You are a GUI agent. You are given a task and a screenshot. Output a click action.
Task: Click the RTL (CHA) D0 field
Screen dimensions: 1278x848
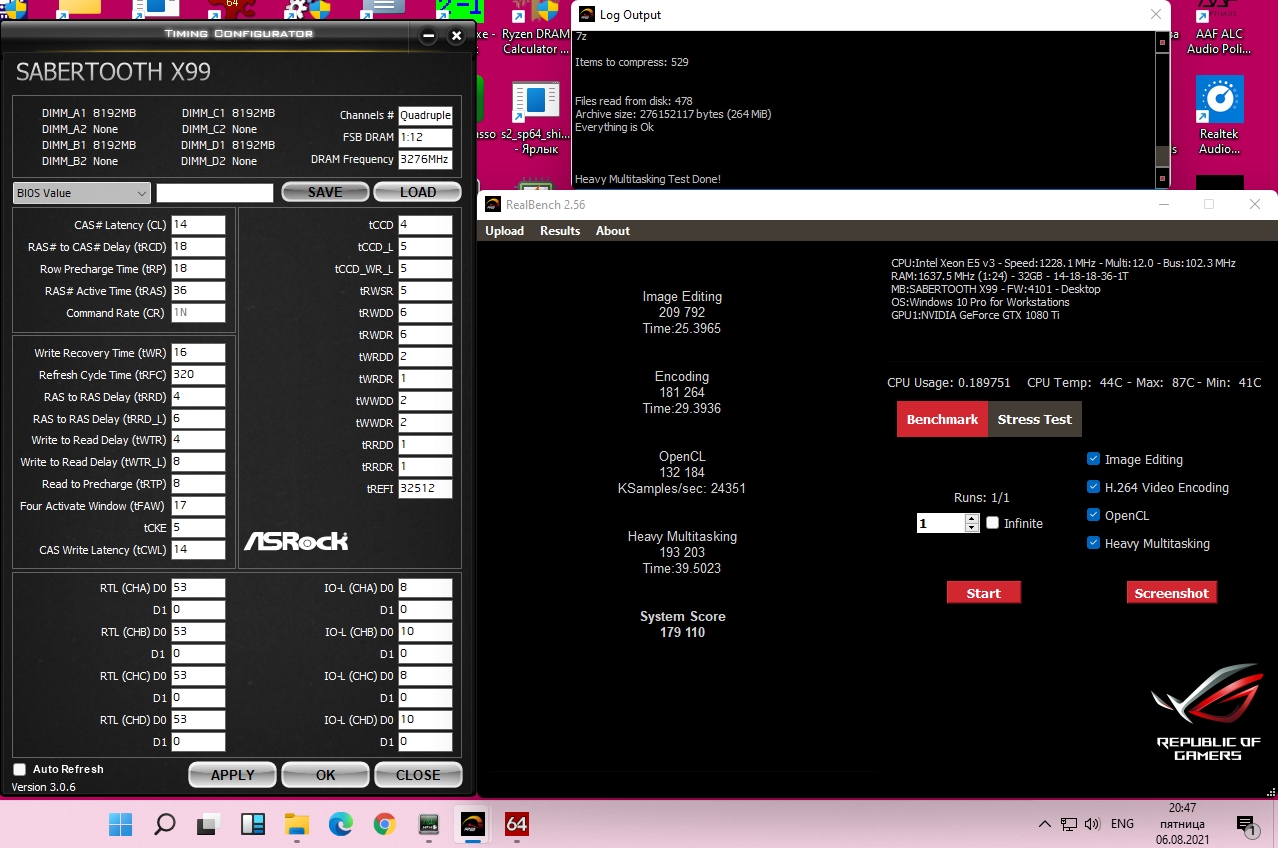pos(198,588)
